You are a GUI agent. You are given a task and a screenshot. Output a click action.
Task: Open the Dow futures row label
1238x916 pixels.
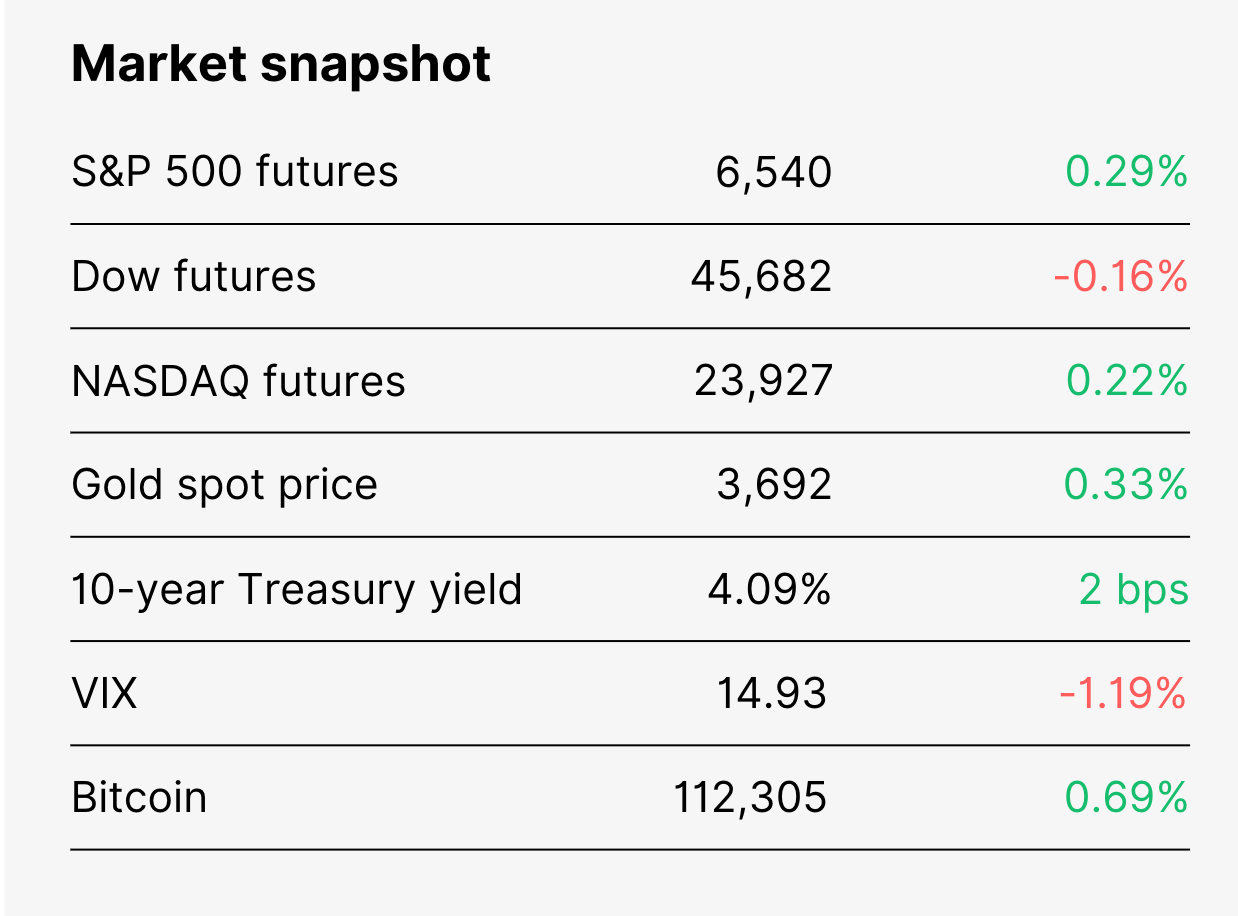194,276
